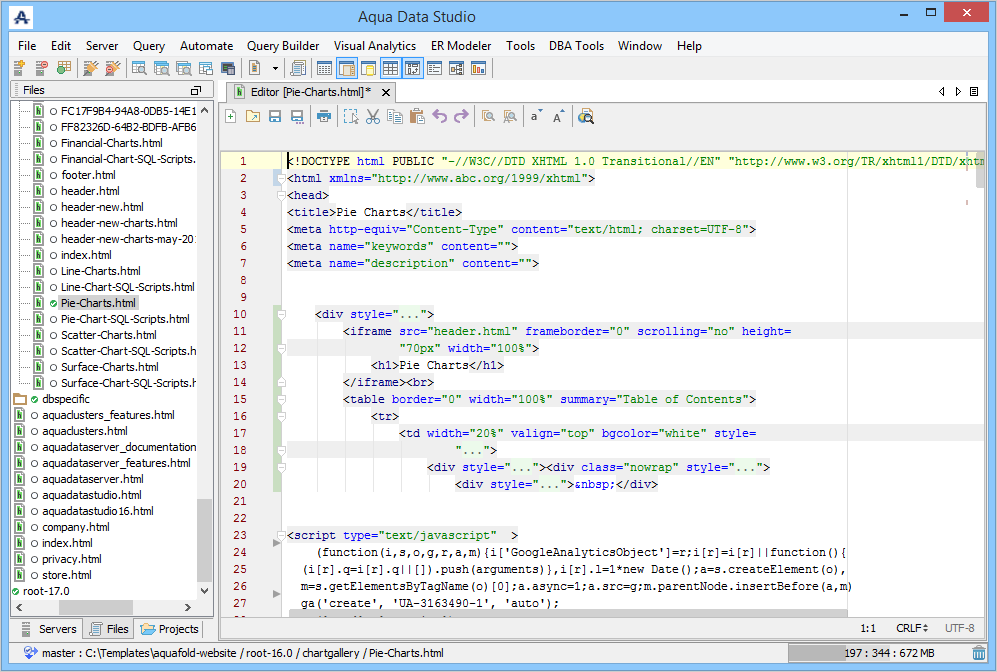Screen dimensions: 997x672
Task: Click the Save file icon in editor toolbar
Action: [x=274, y=117]
